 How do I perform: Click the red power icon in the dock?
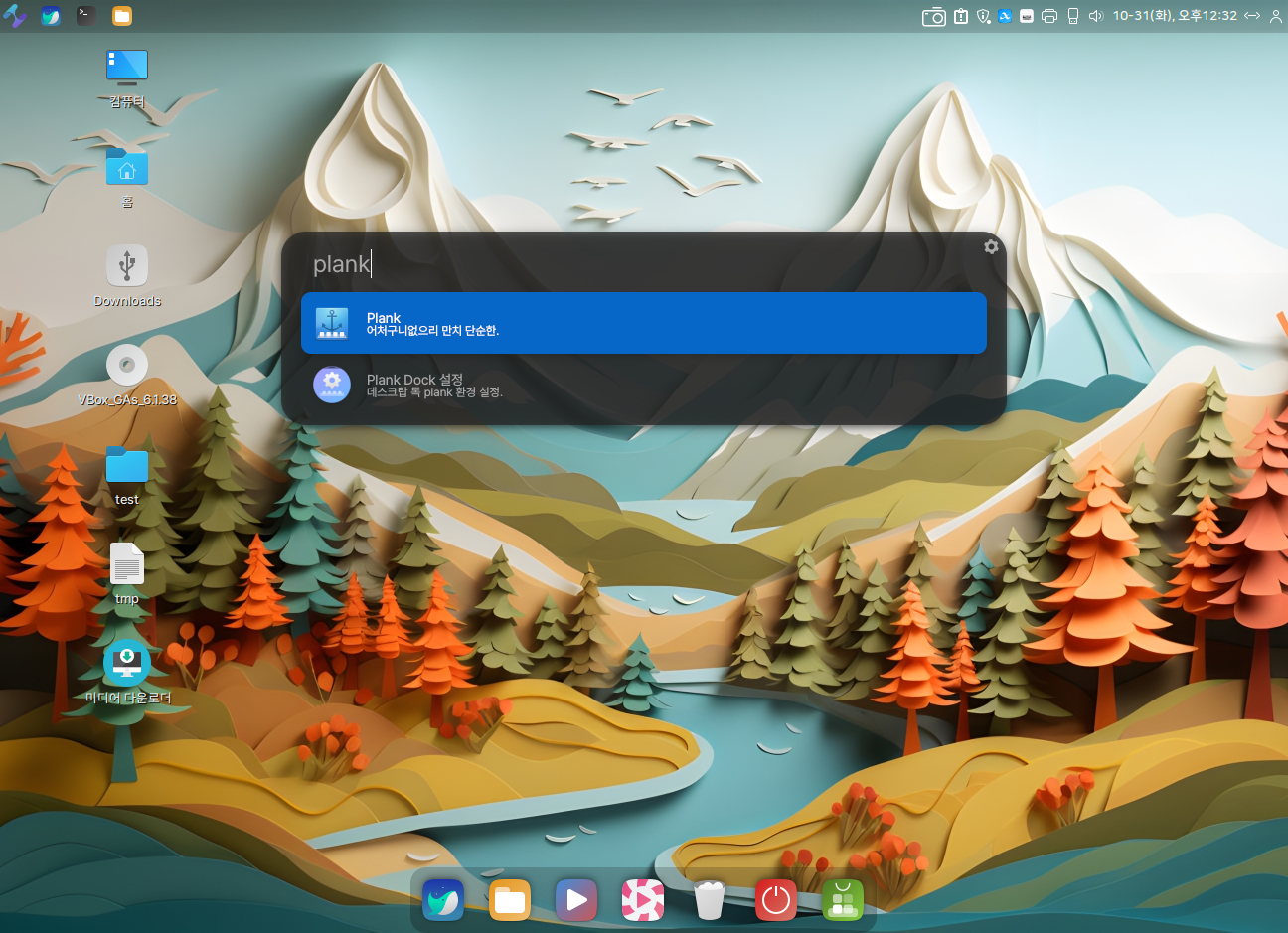pyautogui.click(x=776, y=900)
